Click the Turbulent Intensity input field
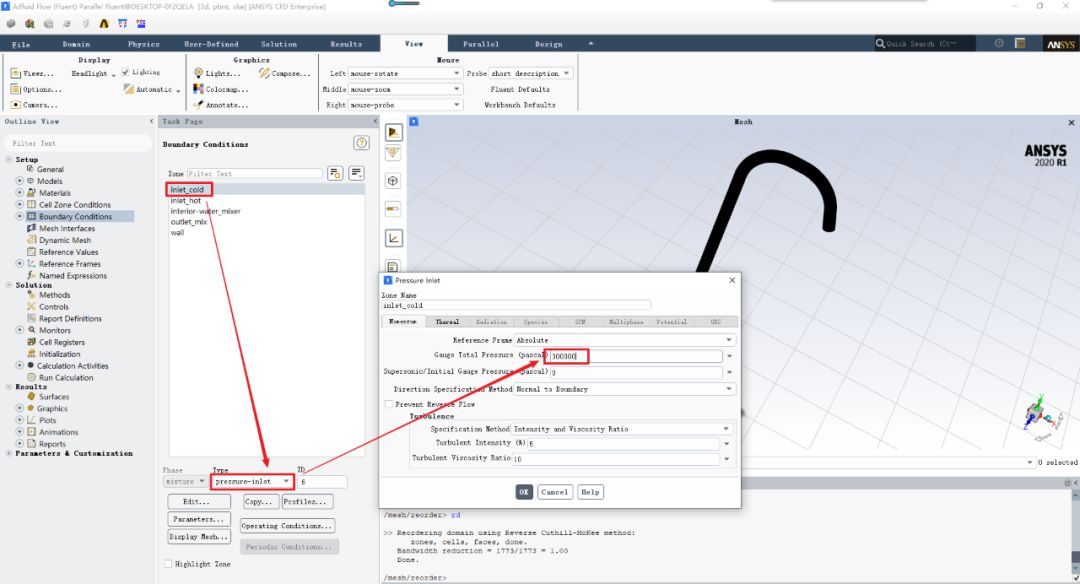The width and height of the screenshot is (1080, 584). 623,444
